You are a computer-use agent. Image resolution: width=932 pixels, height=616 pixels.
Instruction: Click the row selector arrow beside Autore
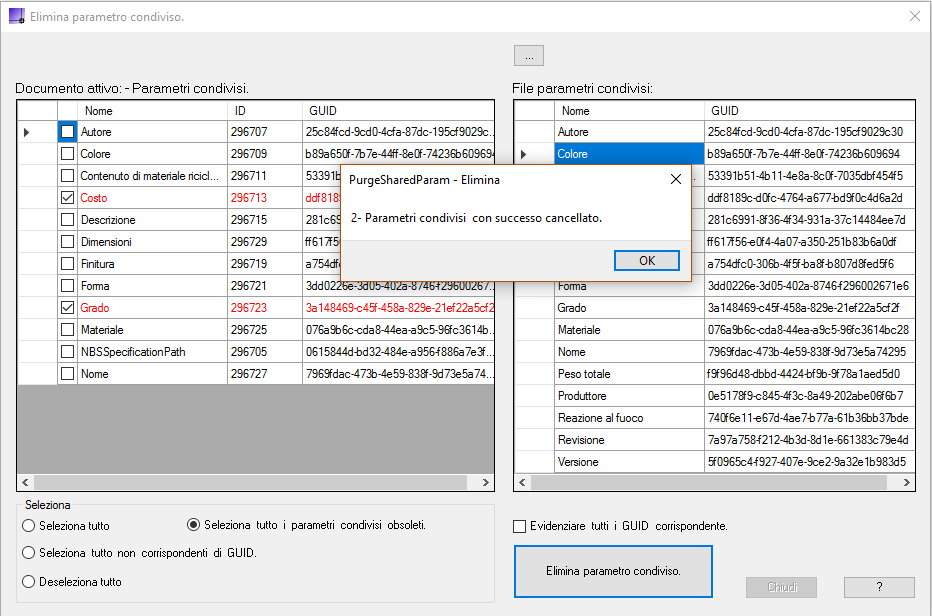click(x=28, y=132)
